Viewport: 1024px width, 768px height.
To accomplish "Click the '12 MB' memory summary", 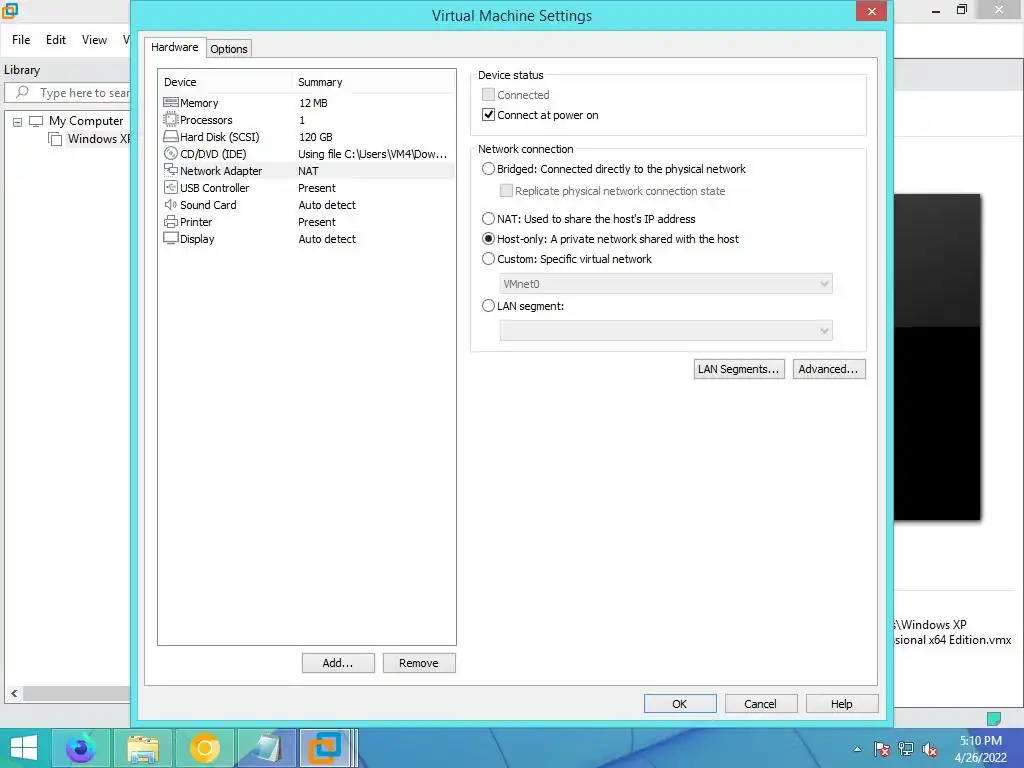I will click(313, 103).
